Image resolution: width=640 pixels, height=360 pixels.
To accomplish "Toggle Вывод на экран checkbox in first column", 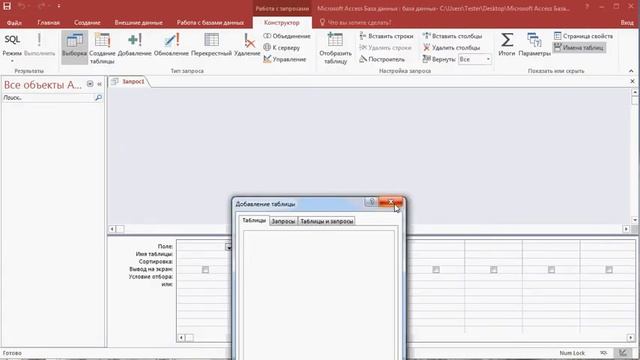I will (x=205, y=269).
